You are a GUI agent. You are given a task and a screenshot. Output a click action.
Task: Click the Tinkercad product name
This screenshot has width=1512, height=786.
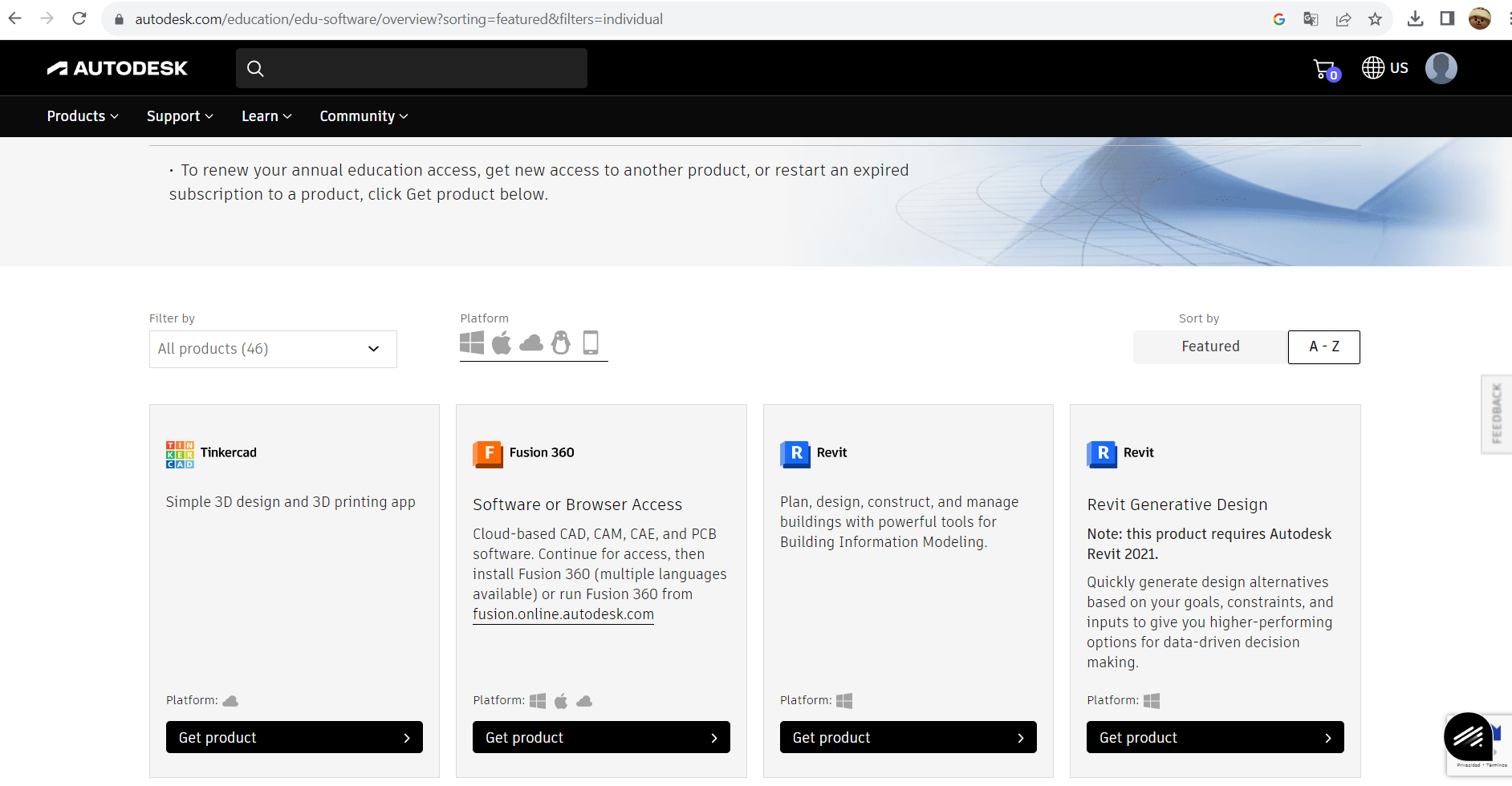pyautogui.click(x=229, y=452)
